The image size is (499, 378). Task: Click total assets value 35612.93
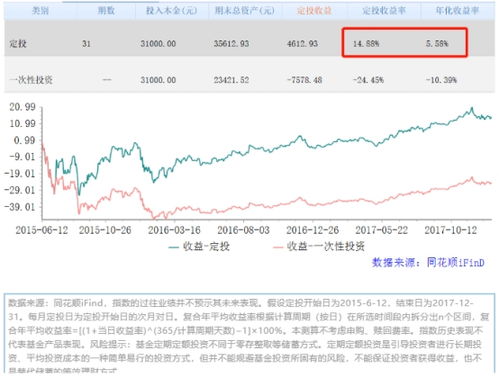click(231, 44)
